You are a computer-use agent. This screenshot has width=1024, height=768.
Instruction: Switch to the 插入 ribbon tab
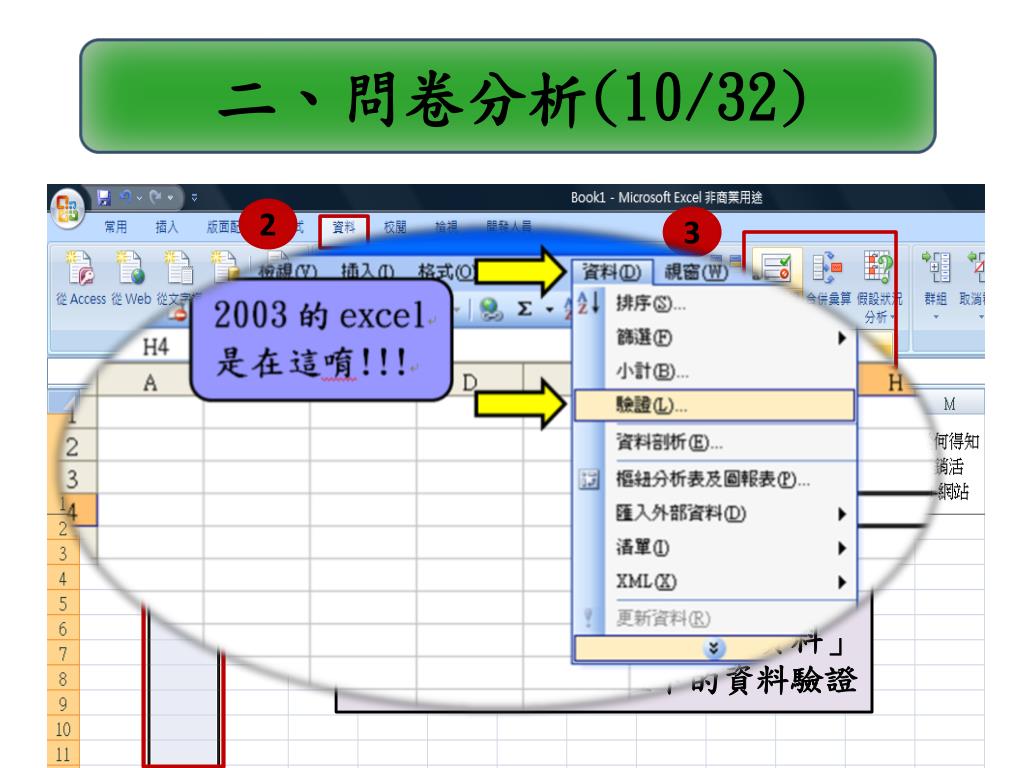167,227
